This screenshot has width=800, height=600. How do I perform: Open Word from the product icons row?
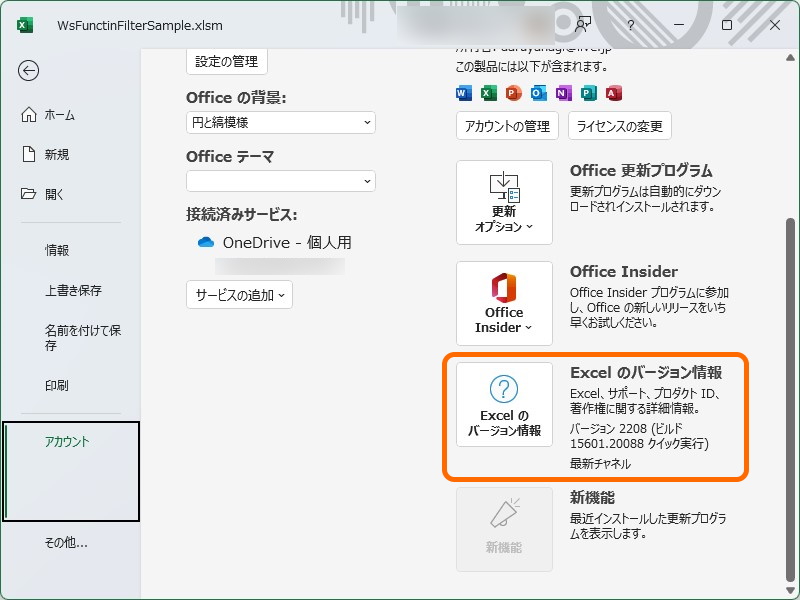tap(462, 93)
